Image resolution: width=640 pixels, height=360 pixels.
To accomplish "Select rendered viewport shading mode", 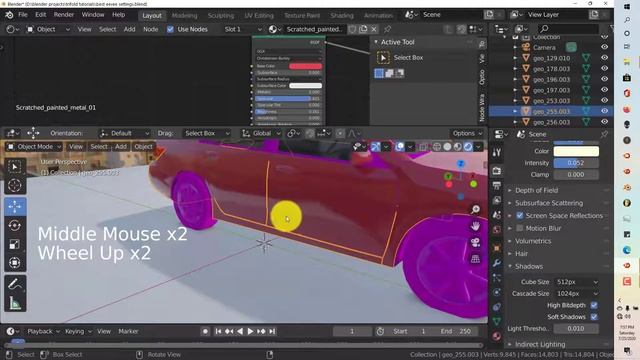I will tap(468, 147).
